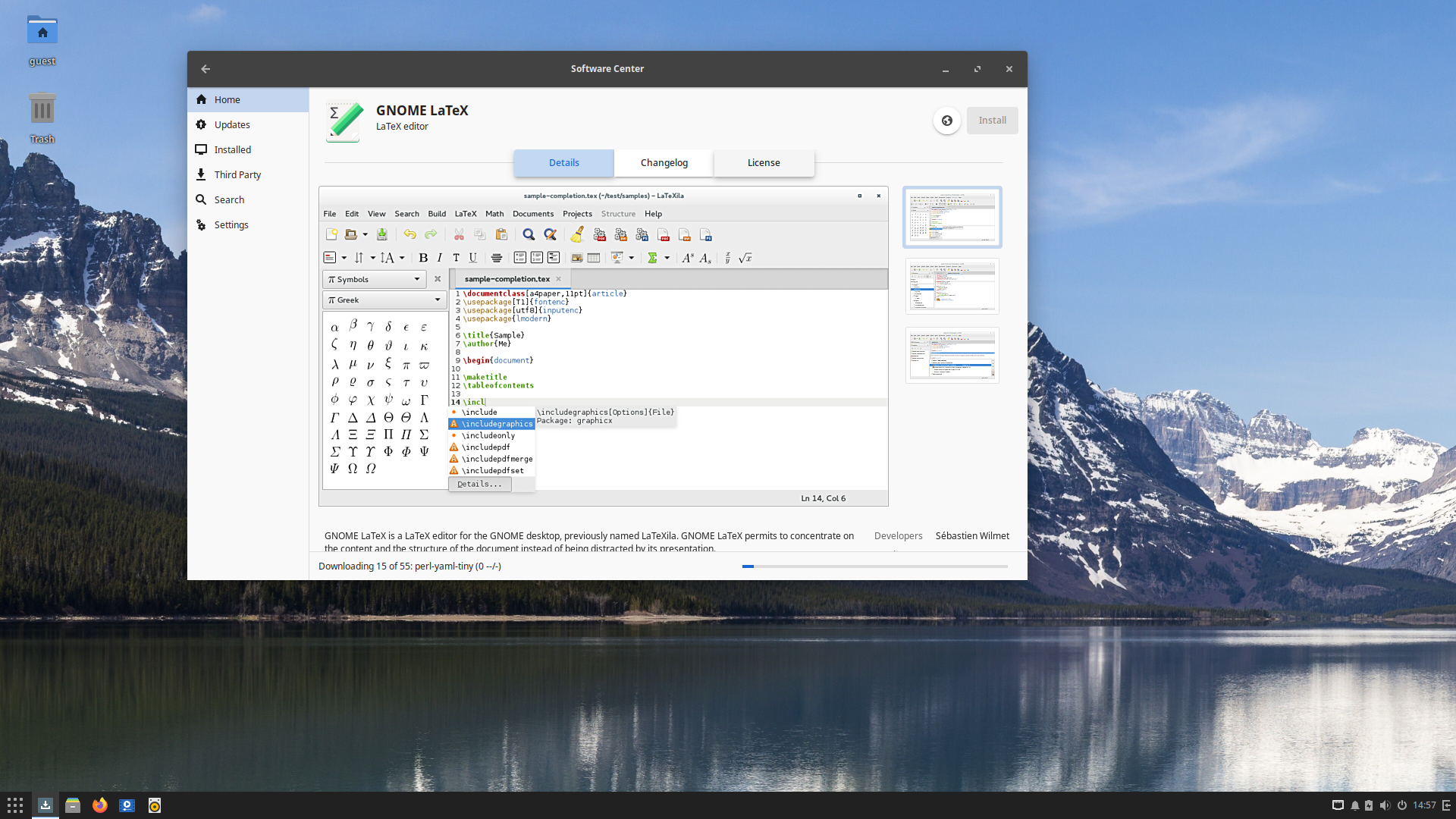Open the notifications bell in tray
Viewport: 1456px width, 819px height.
pyautogui.click(x=1354, y=805)
